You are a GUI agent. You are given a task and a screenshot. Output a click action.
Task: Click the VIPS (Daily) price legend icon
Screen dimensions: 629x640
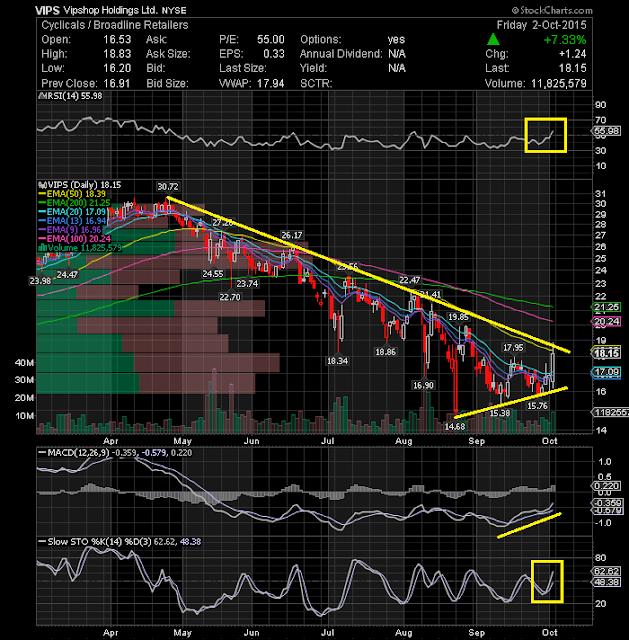pyautogui.click(x=40, y=185)
